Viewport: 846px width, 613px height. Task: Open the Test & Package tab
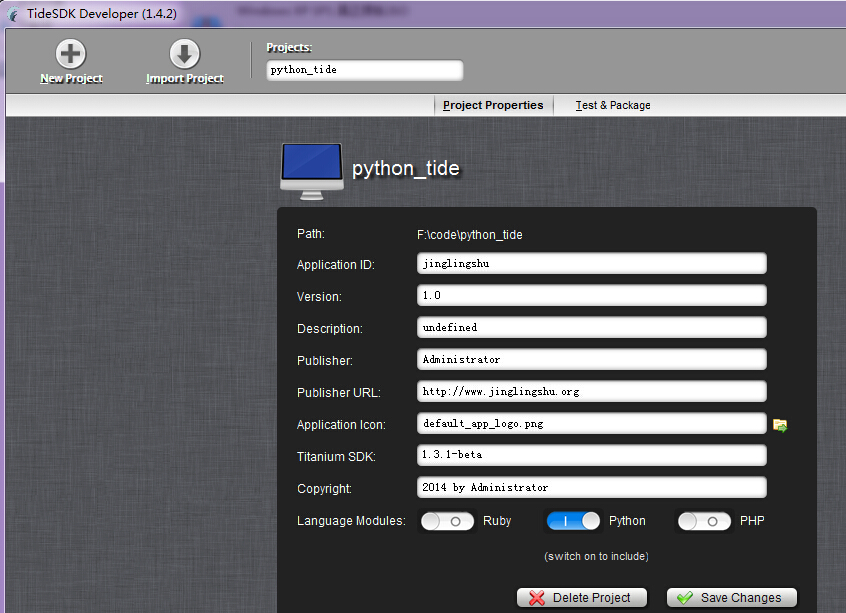(613, 105)
